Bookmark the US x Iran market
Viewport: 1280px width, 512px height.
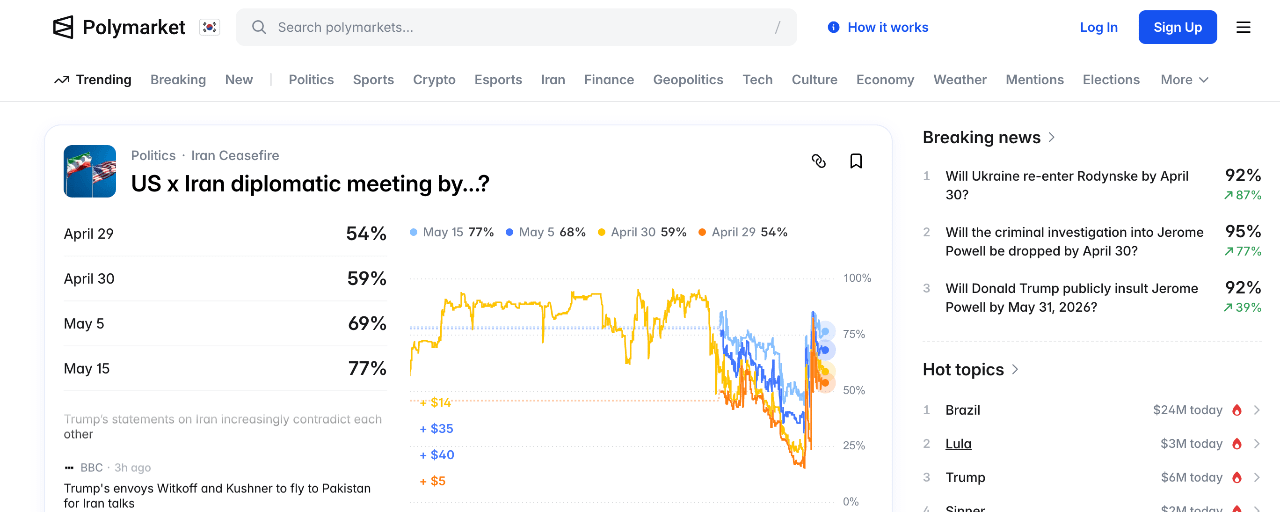(856, 161)
